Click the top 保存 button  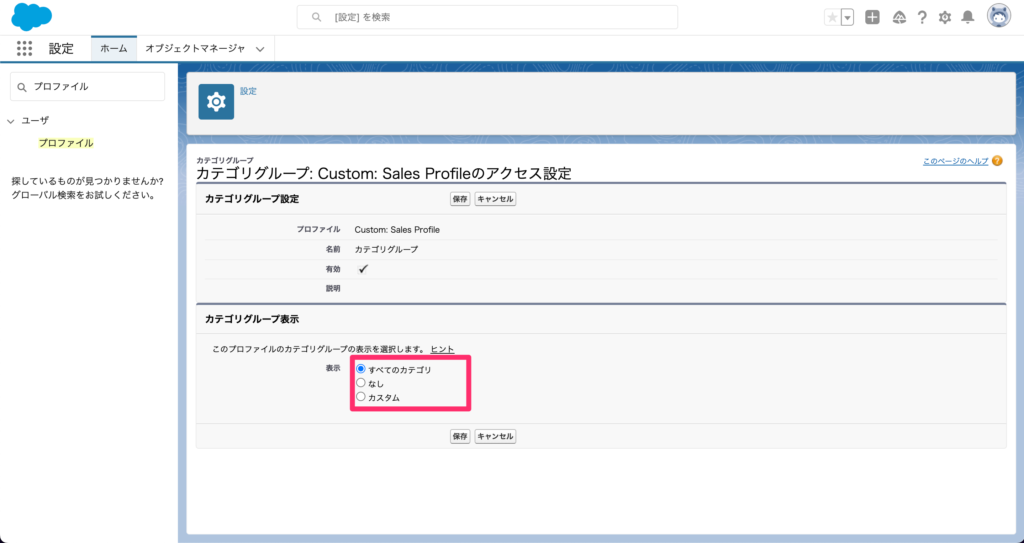tap(460, 199)
